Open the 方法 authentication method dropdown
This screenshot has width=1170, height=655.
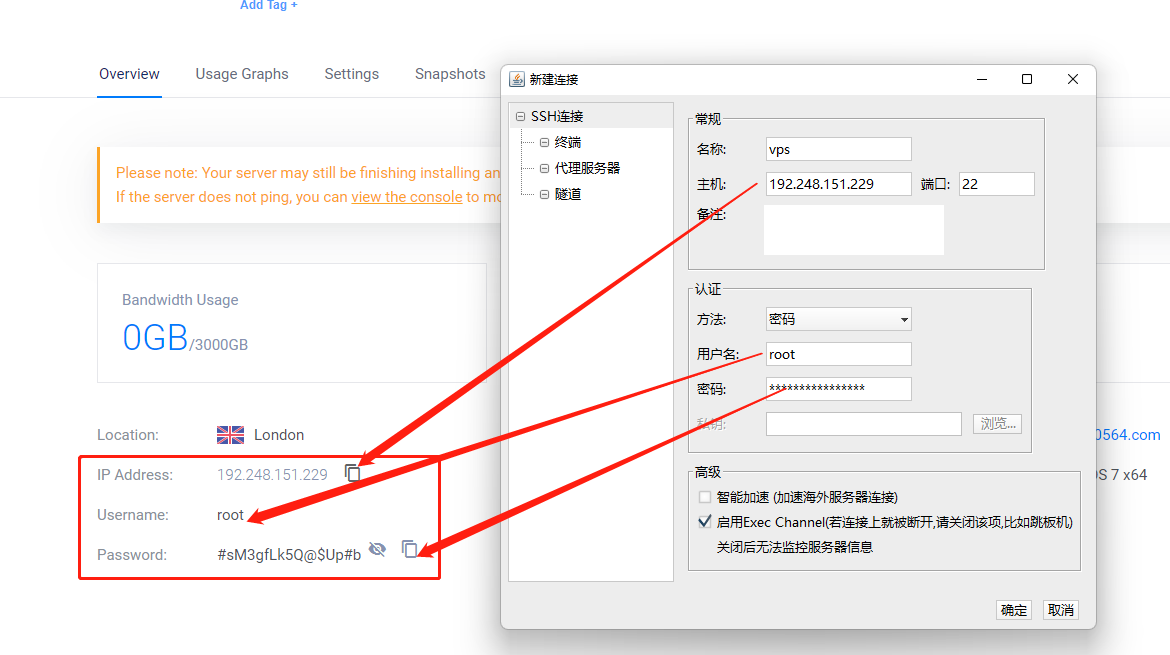coord(838,320)
